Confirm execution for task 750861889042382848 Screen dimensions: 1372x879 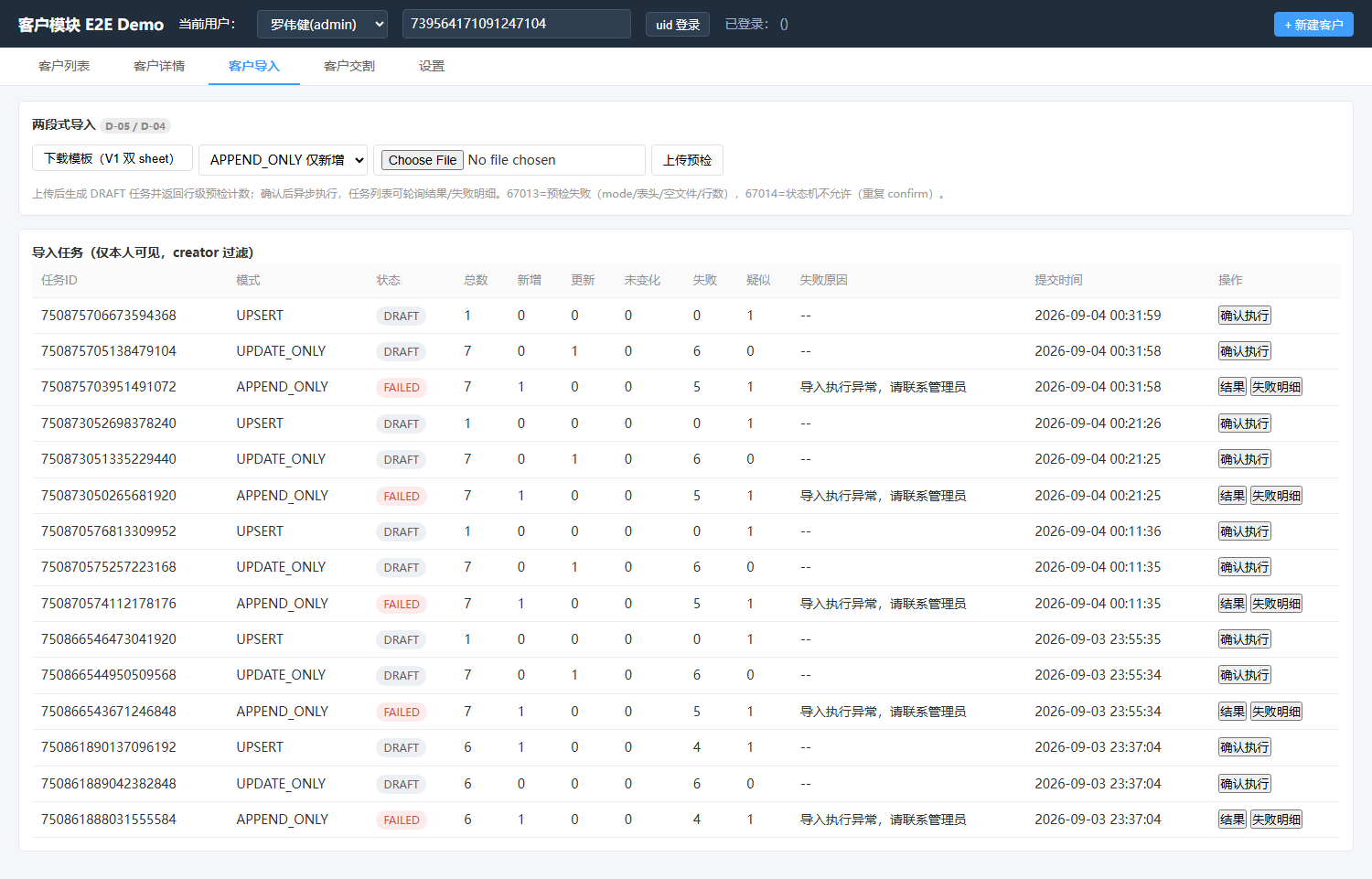tap(1244, 784)
